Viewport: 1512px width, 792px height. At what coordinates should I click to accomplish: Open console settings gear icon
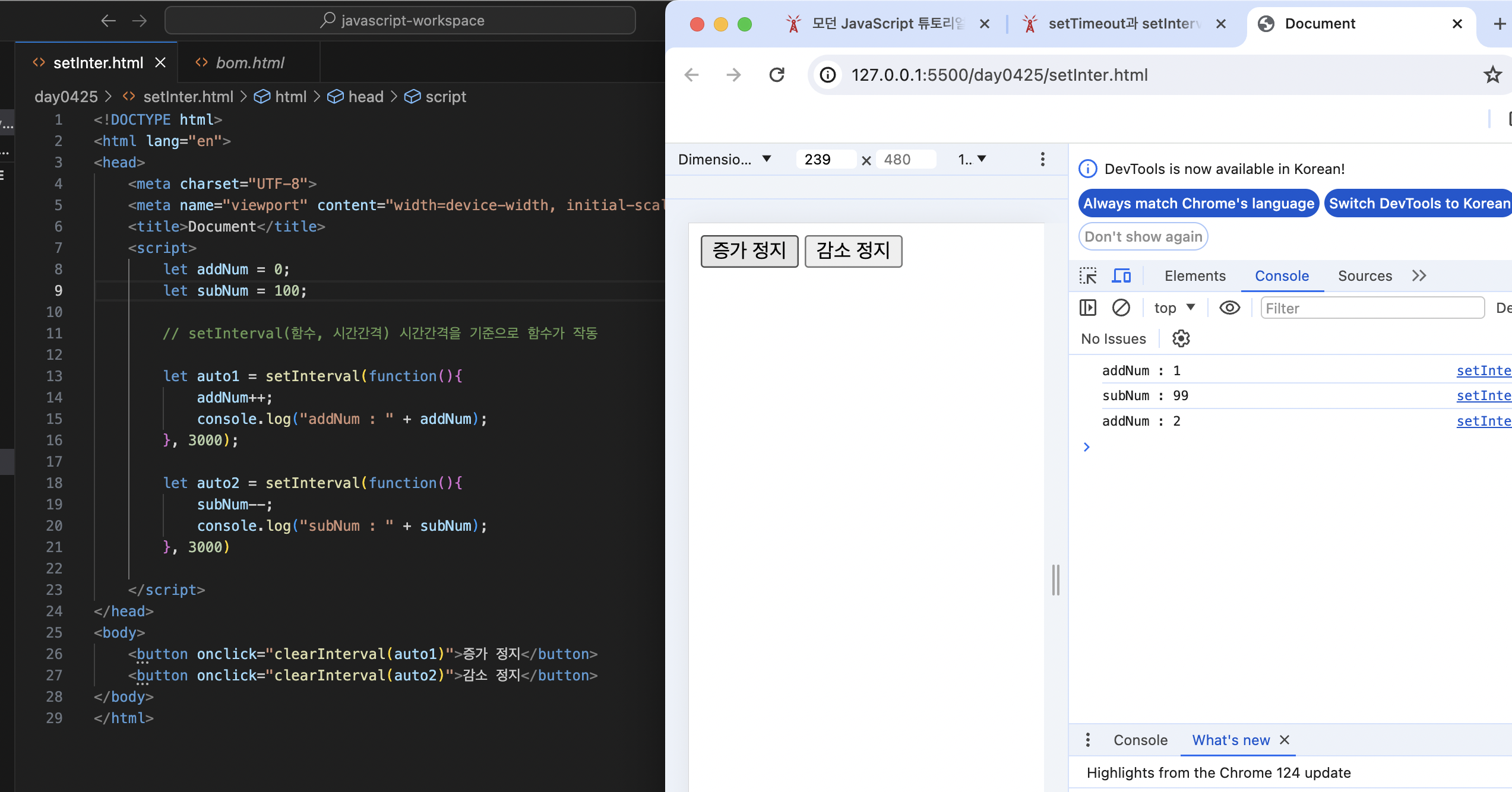coord(1181,339)
